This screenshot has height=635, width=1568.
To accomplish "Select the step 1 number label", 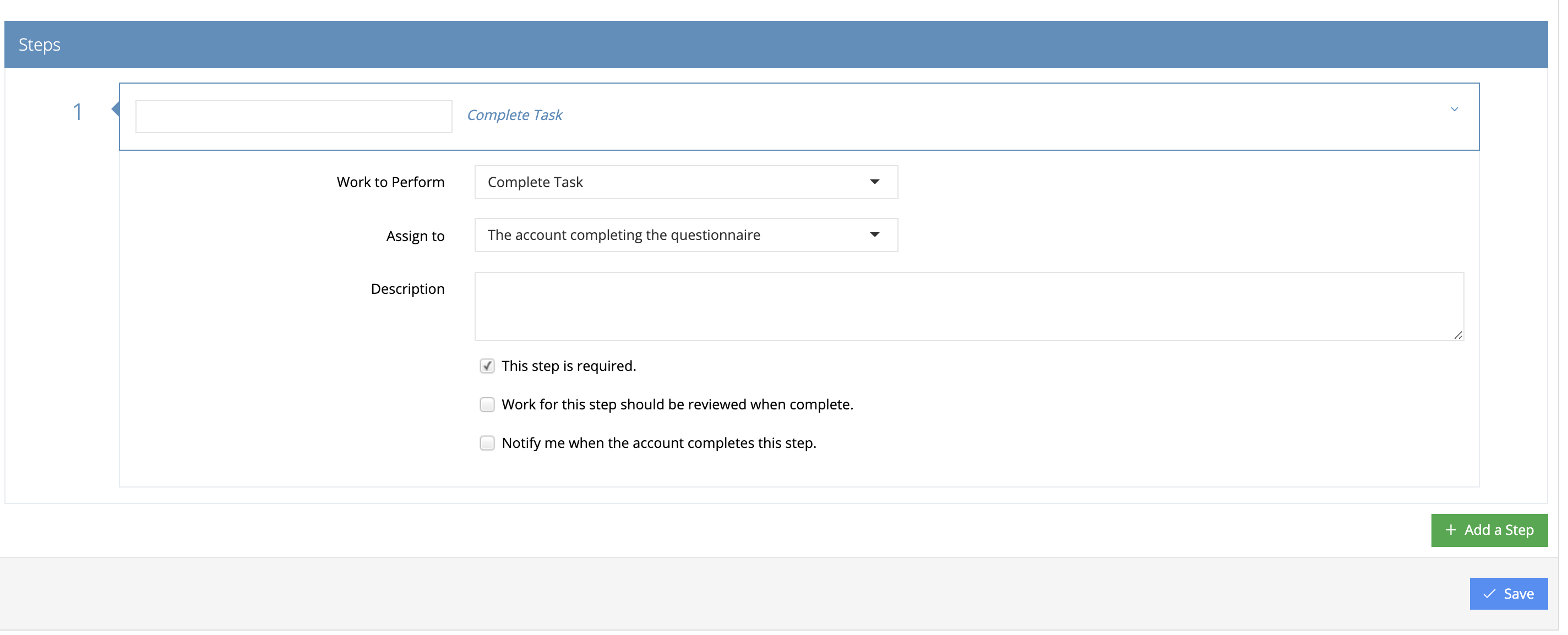I will 77,111.
